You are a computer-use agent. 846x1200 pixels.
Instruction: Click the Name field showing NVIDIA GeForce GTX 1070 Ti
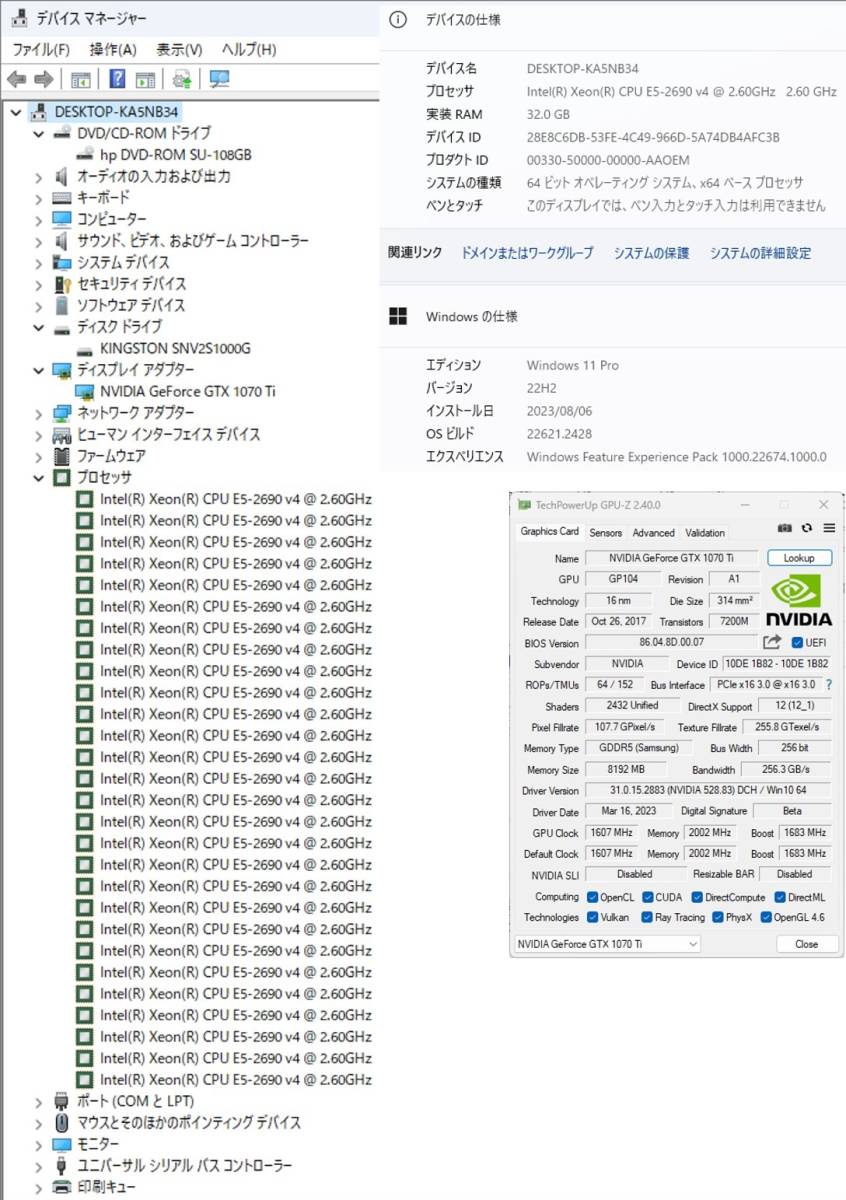[x=673, y=558]
